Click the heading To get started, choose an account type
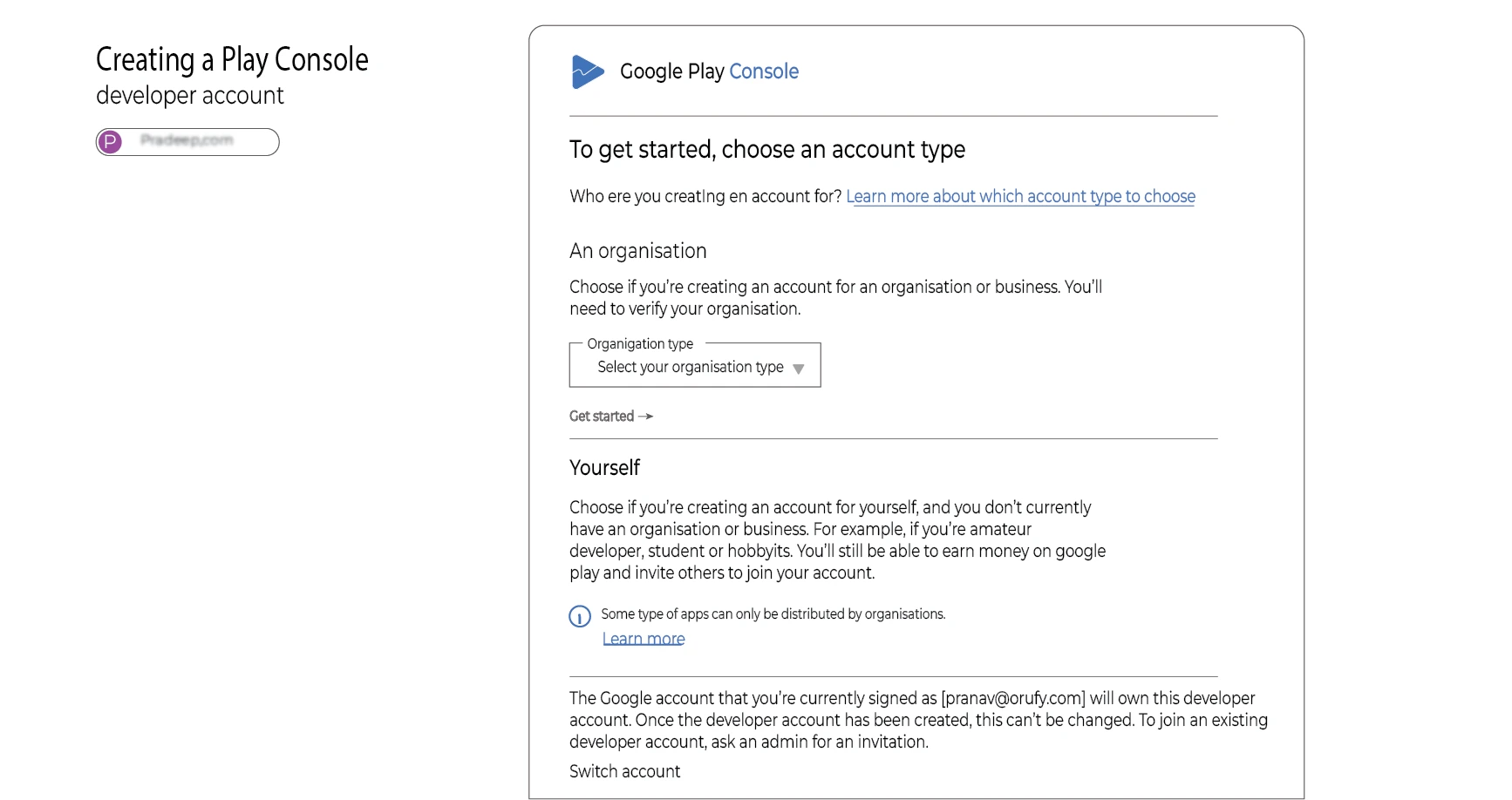The width and height of the screenshot is (1512, 800). tap(767, 150)
